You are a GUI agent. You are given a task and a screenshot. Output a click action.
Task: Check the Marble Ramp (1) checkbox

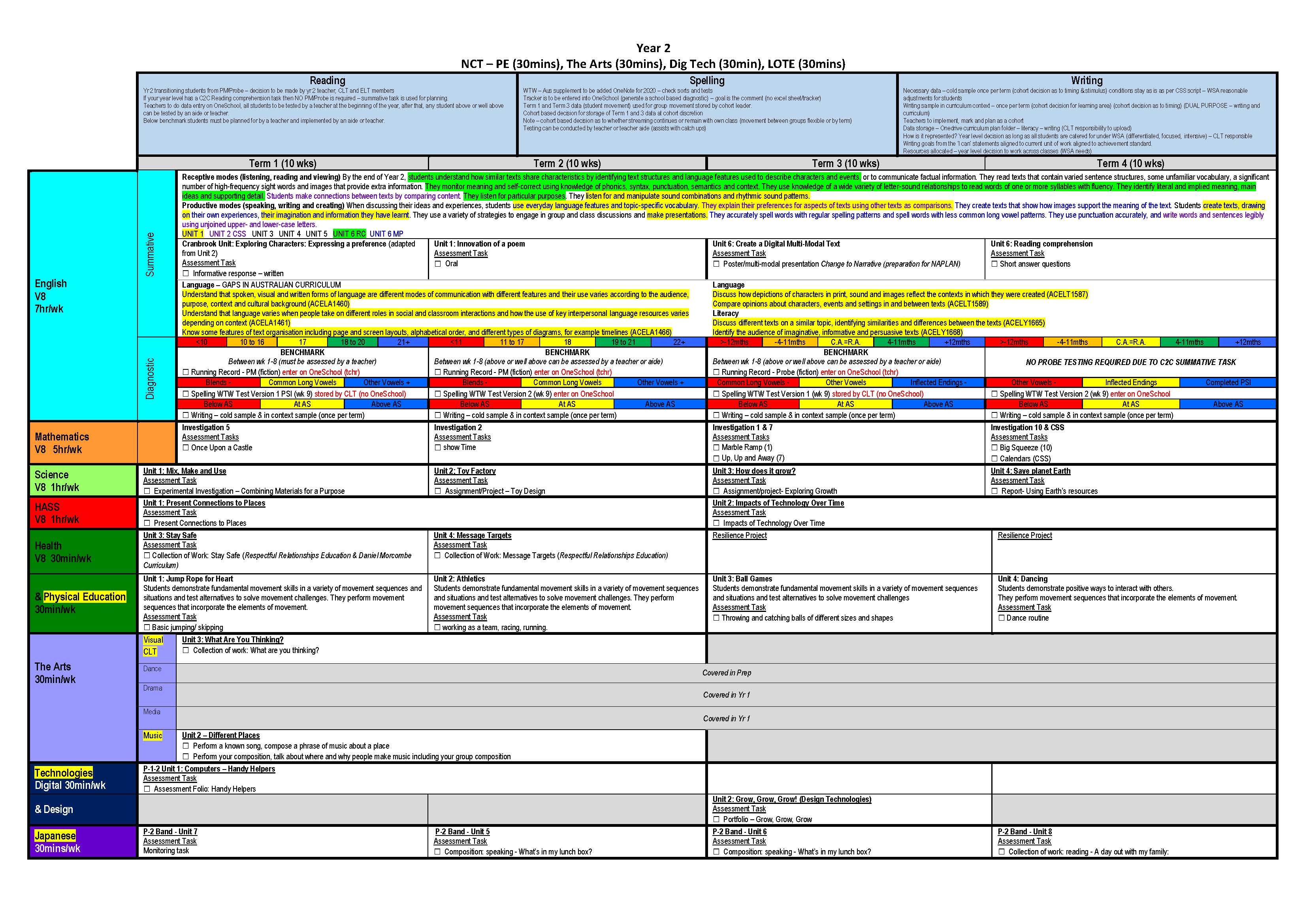point(716,448)
